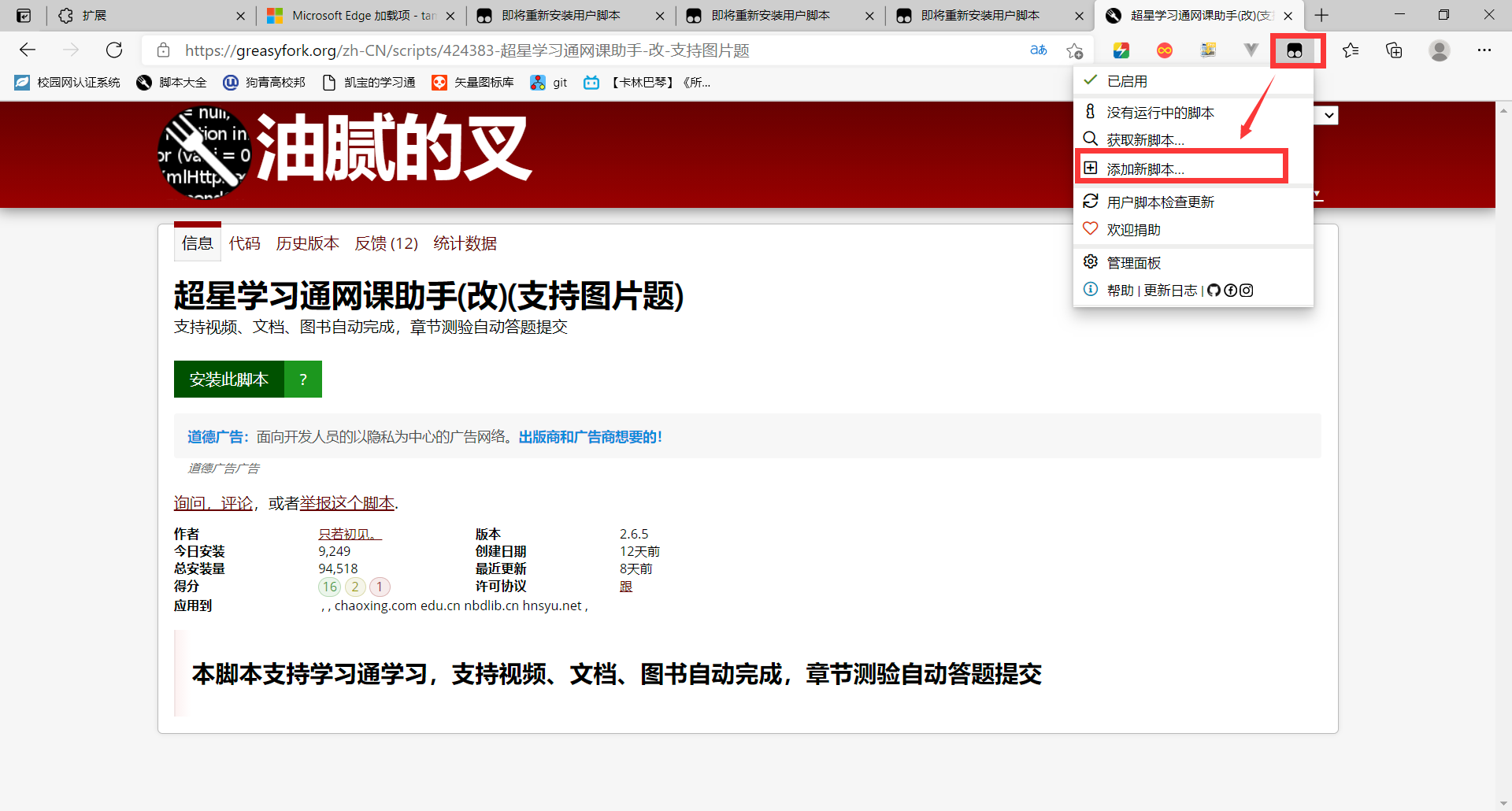Open 凯宝的学习通 bookmark
This screenshot has height=811, width=1512.
pos(369,82)
